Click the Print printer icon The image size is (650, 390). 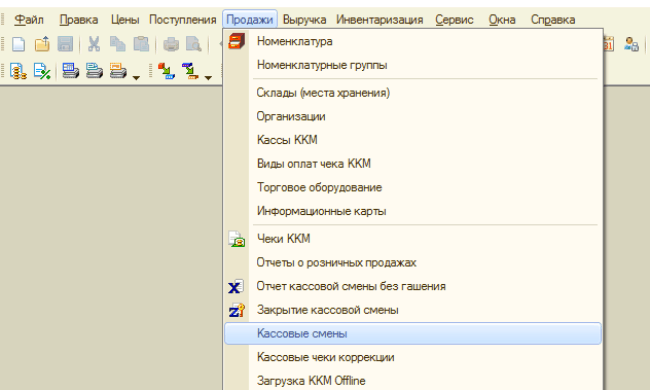171,44
